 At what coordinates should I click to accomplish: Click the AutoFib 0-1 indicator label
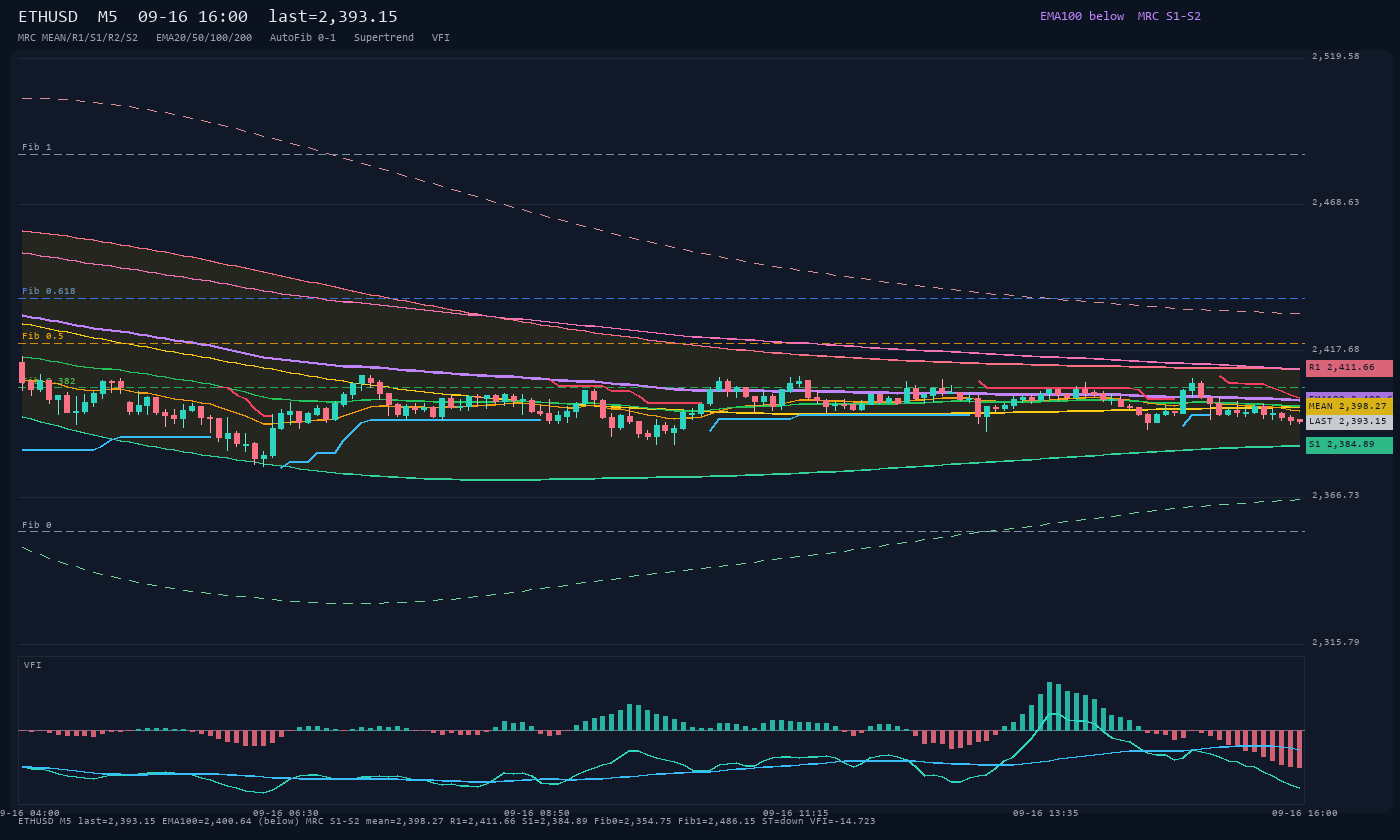(x=303, y=37)
